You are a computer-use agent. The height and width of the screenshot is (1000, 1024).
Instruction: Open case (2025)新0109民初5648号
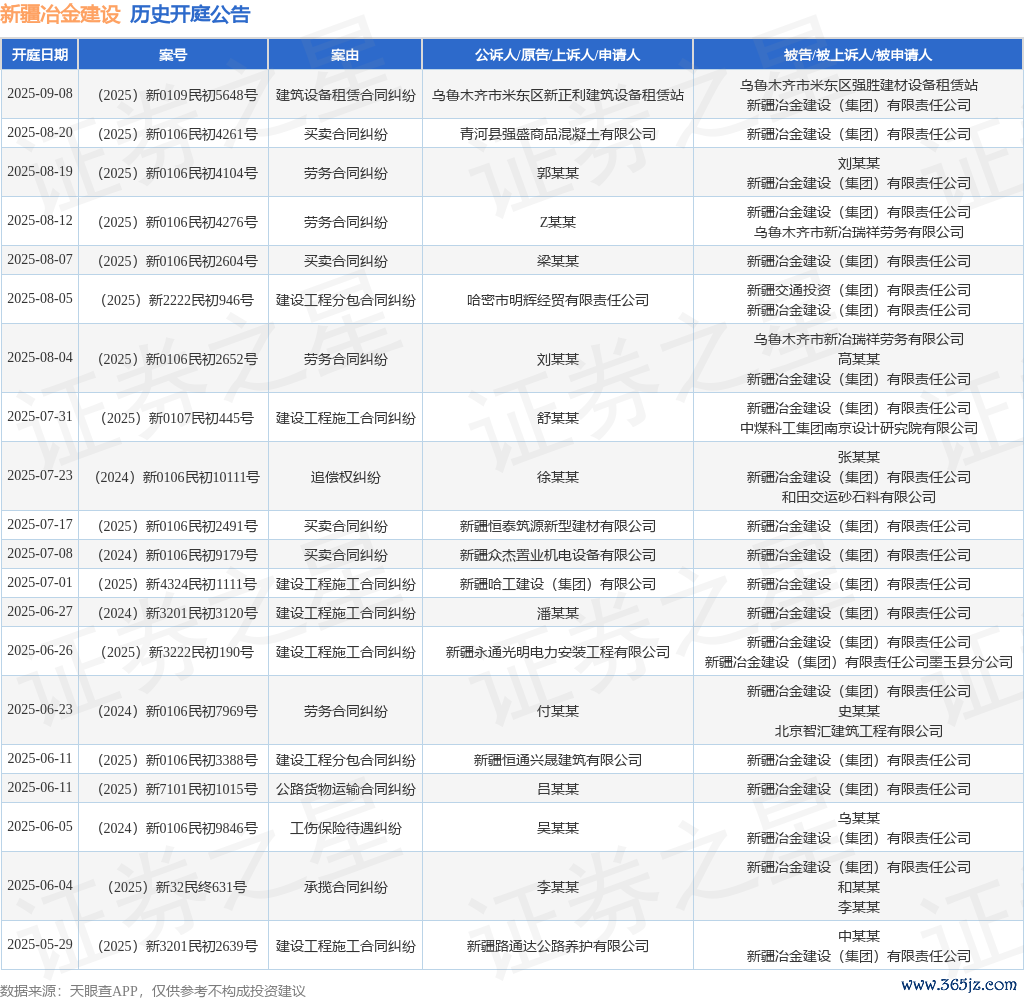click(173, 95)
